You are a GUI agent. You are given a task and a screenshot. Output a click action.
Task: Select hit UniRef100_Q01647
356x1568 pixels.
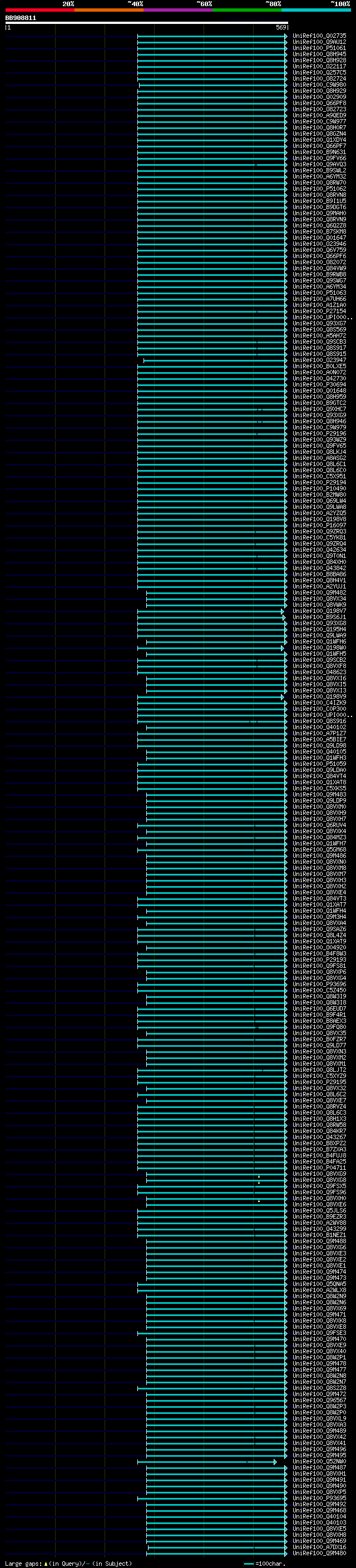(x=319, y=238)
